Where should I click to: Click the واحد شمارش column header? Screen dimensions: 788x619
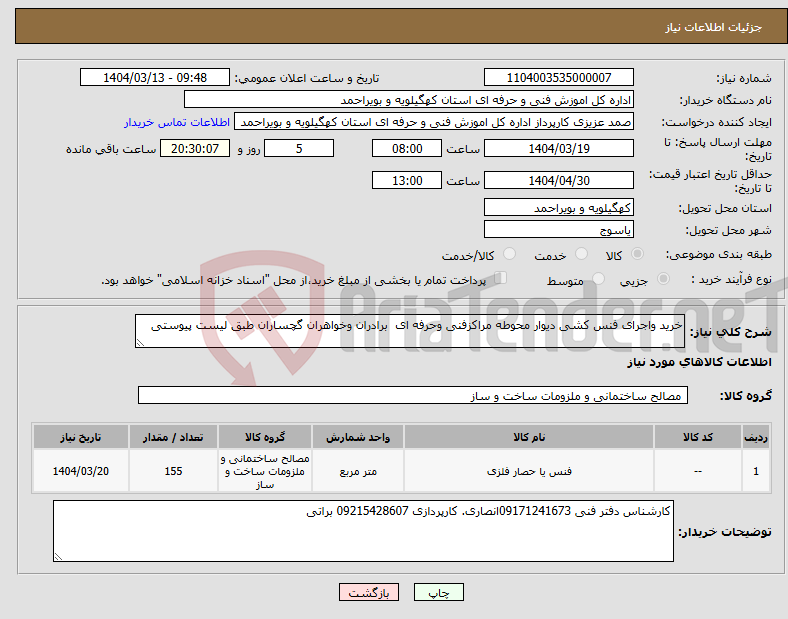point(358,437)
